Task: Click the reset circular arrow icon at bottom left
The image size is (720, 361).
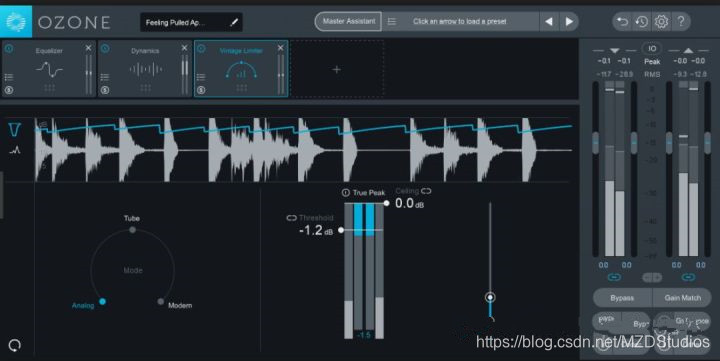Action: [x=15, y=345]
